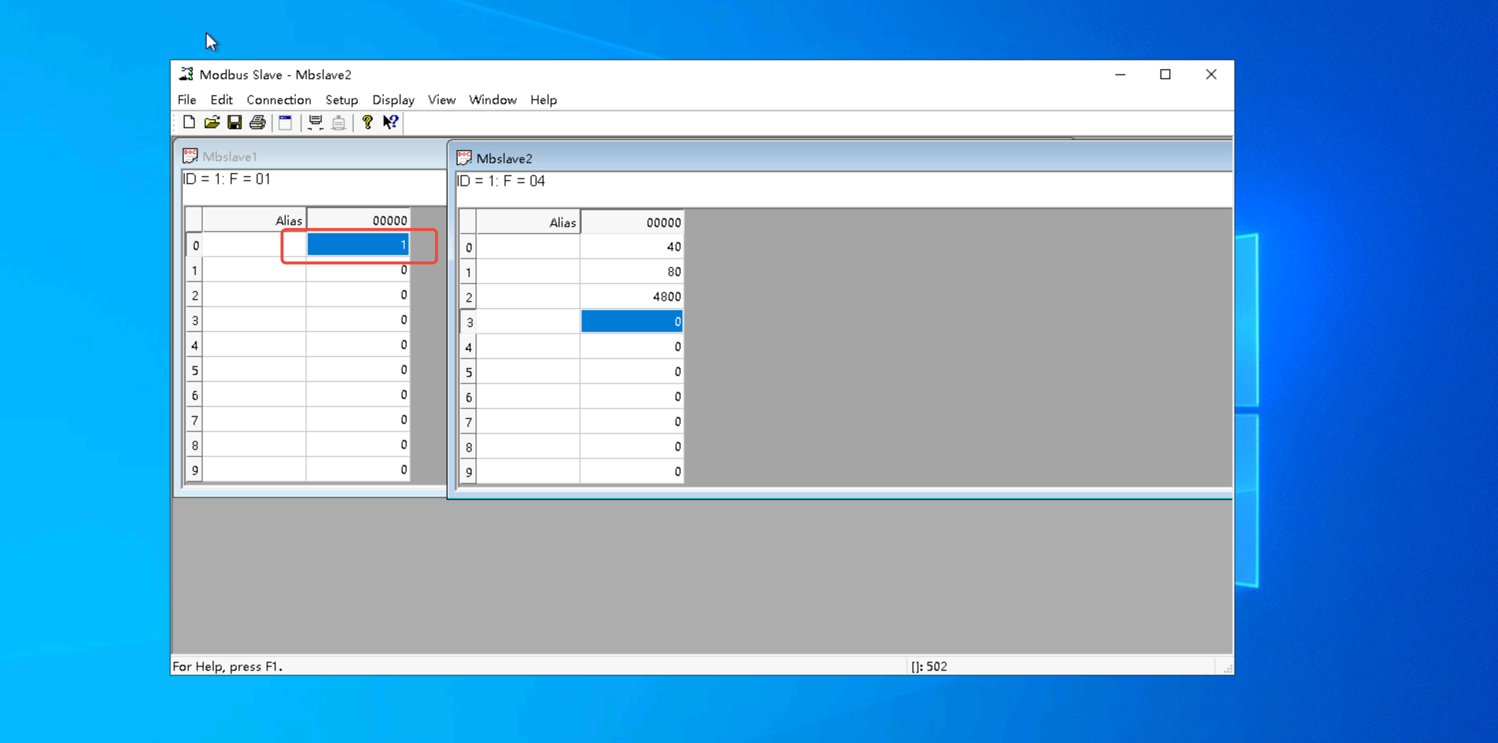Open the File menu
Viewport: 1498px width, 743px height.
(187, 100)
